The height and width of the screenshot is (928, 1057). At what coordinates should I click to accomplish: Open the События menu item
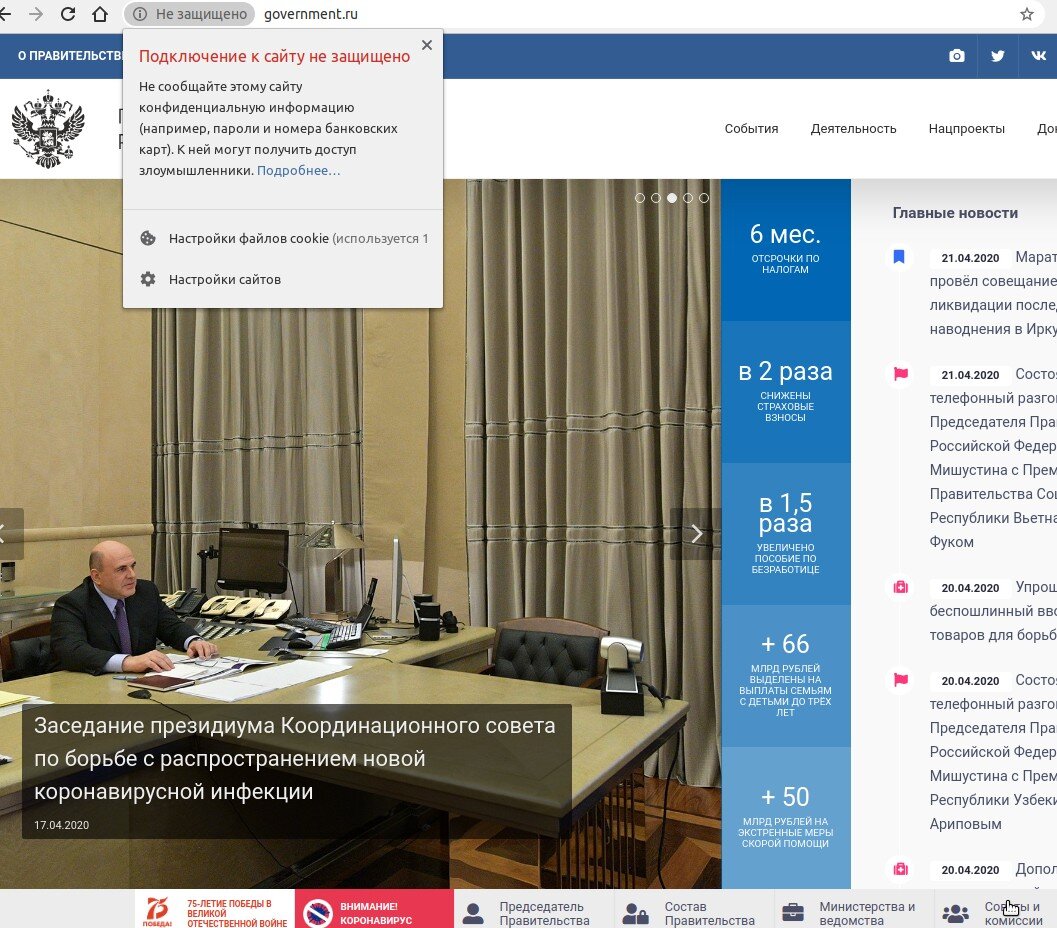point(751,128)
